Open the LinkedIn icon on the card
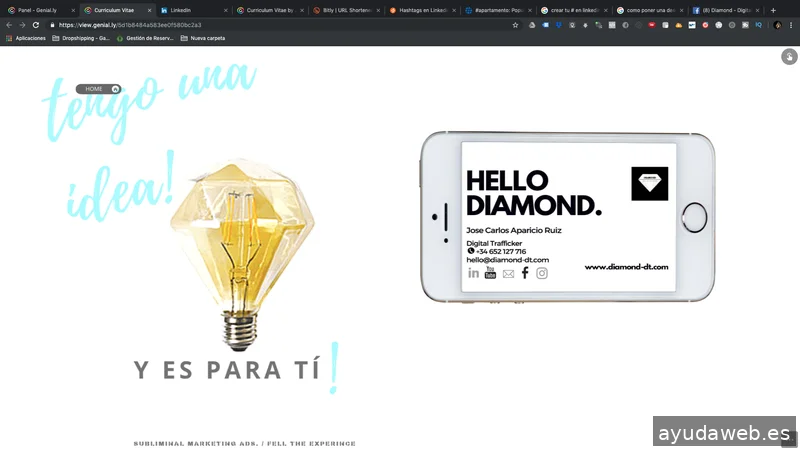 click(x=473, y=273)
